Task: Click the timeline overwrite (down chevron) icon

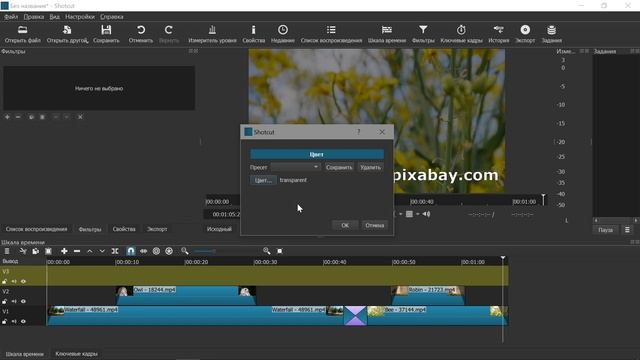Action: tap(102, 251)
